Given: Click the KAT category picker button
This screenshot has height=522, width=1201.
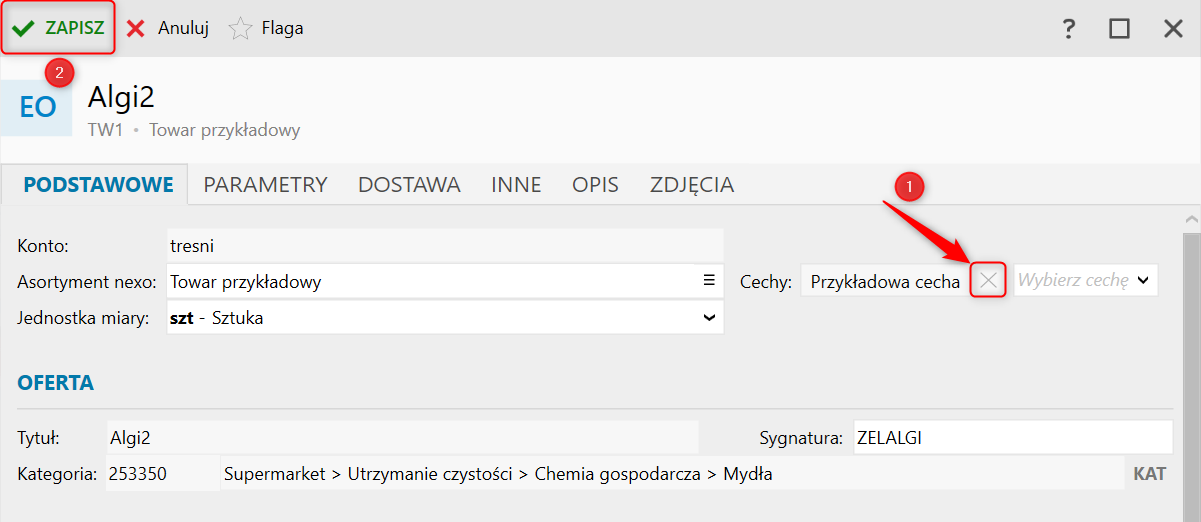Looking at the screenshot, I should (x=1149, y=474).
